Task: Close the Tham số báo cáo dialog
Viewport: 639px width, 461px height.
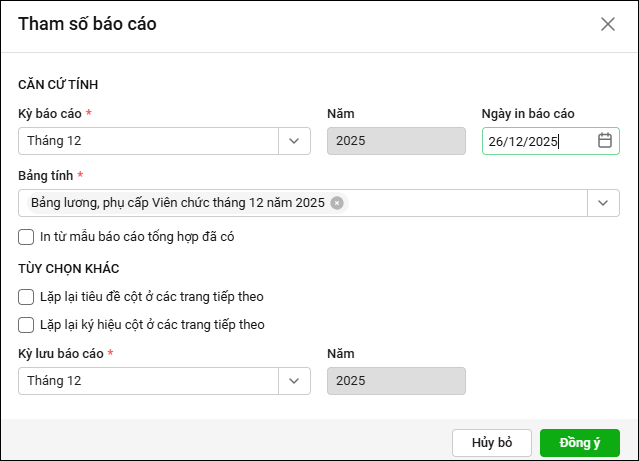Action: 607,24
